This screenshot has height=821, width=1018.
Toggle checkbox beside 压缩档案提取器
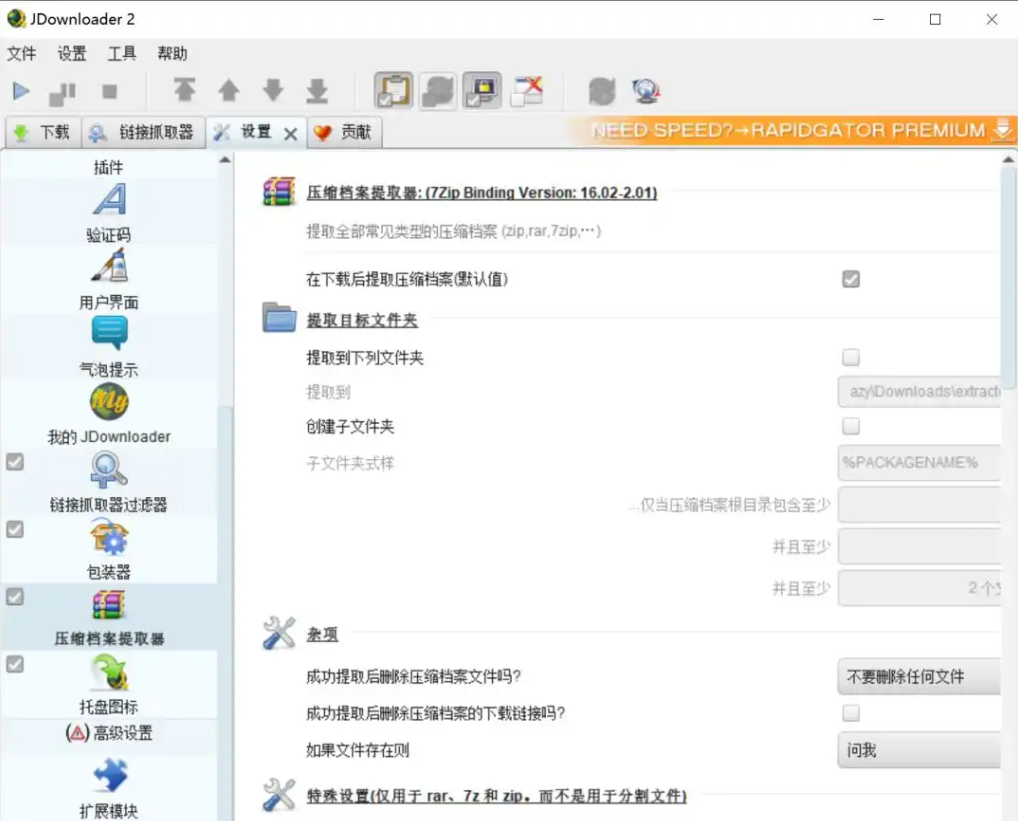pos(15,596)
